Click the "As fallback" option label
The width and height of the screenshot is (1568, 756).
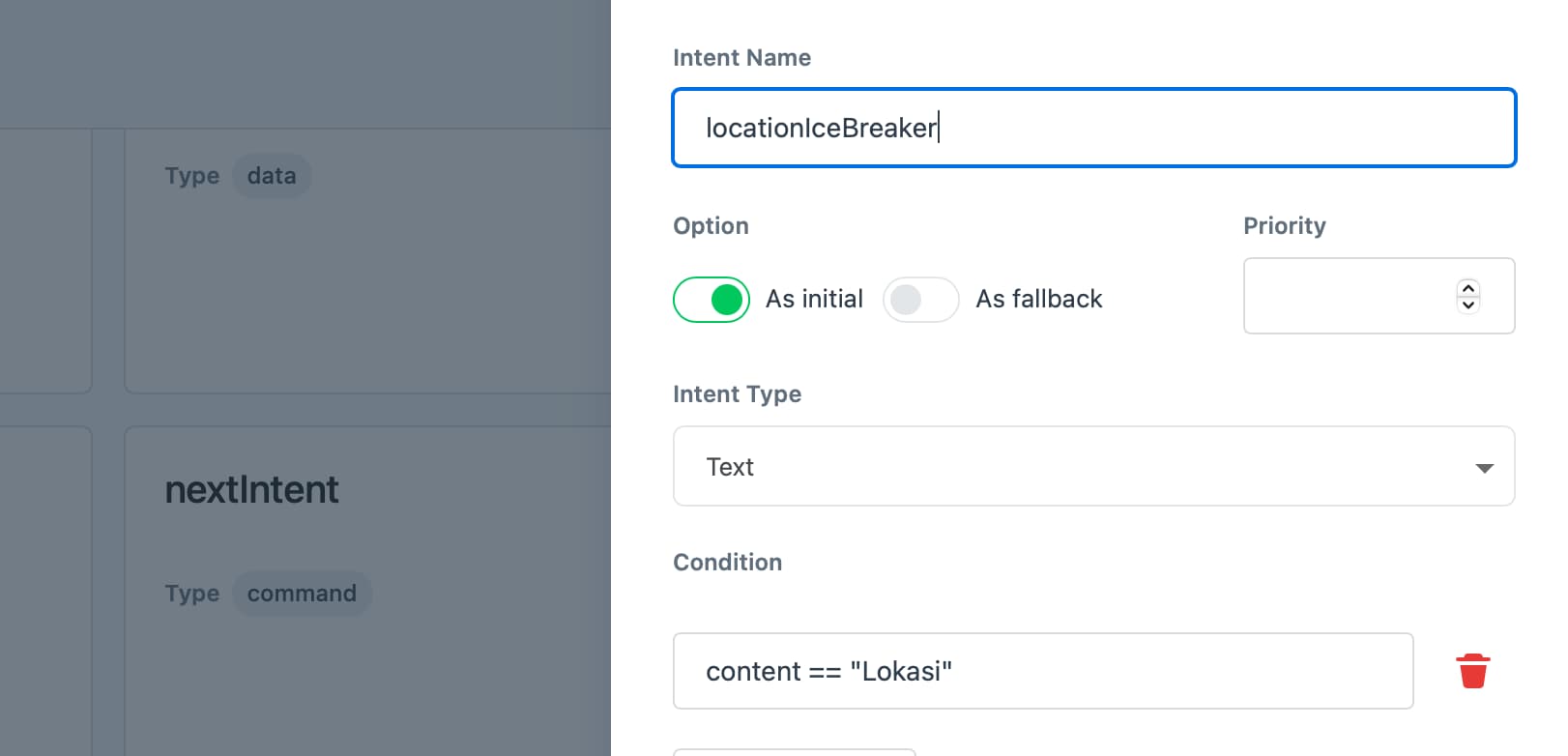tap(1038, 300)
